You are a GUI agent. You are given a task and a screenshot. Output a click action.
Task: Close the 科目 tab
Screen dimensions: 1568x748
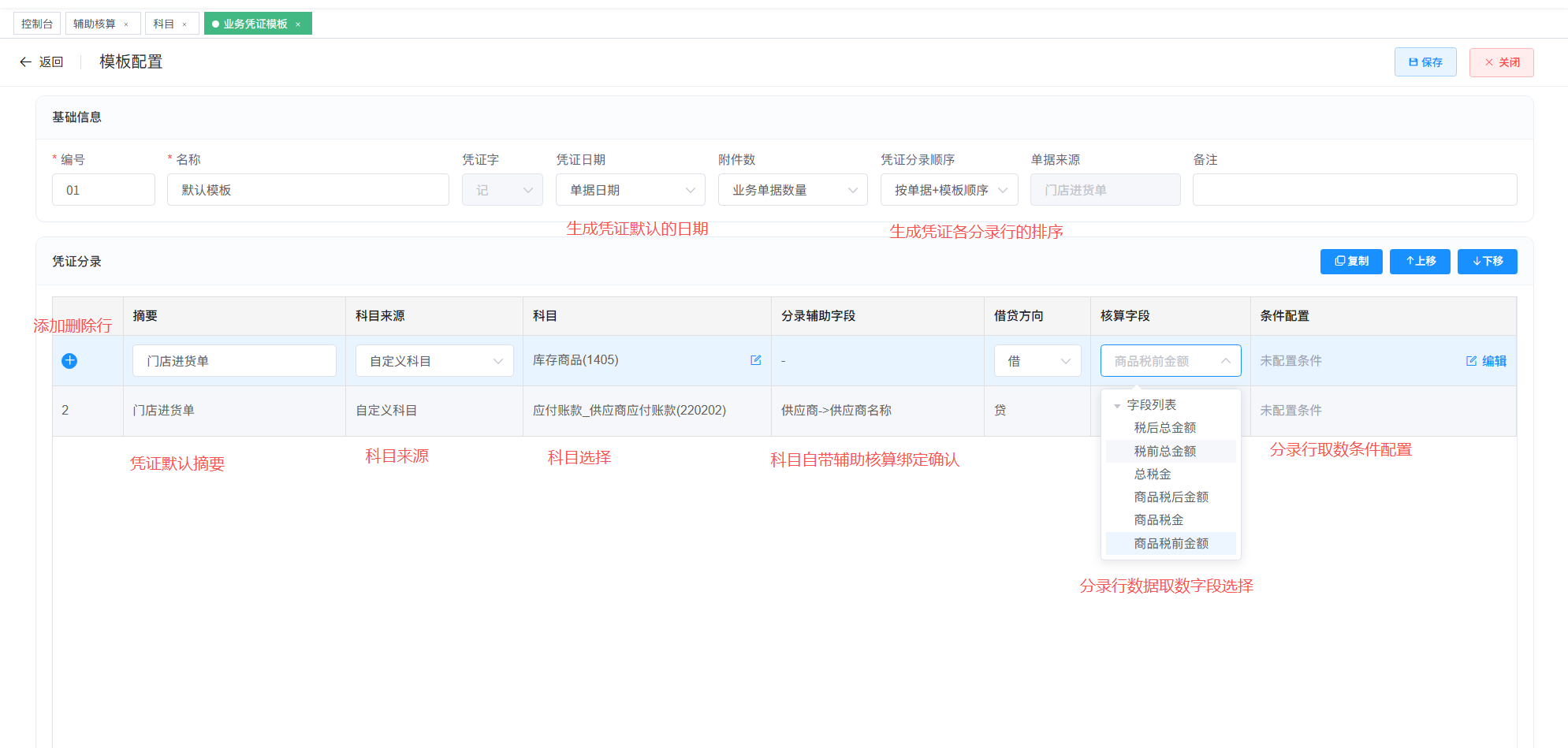(x=184, y=24)
